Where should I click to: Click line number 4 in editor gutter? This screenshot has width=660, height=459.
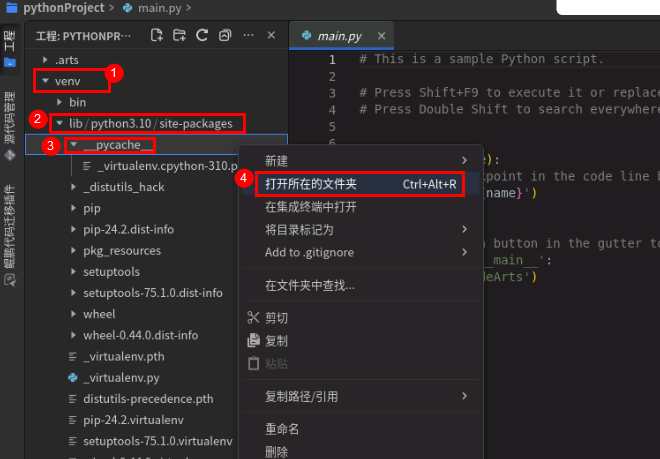332,110
